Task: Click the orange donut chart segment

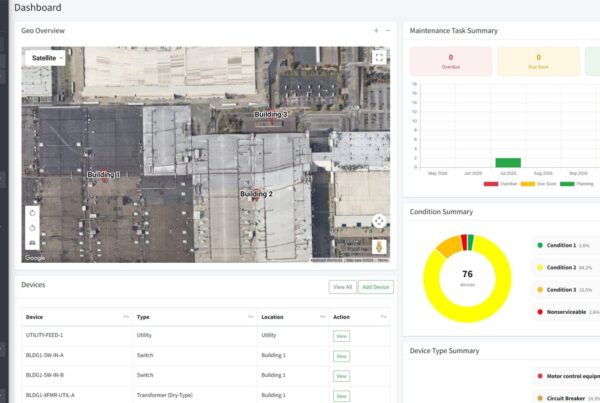Action: 450,246
